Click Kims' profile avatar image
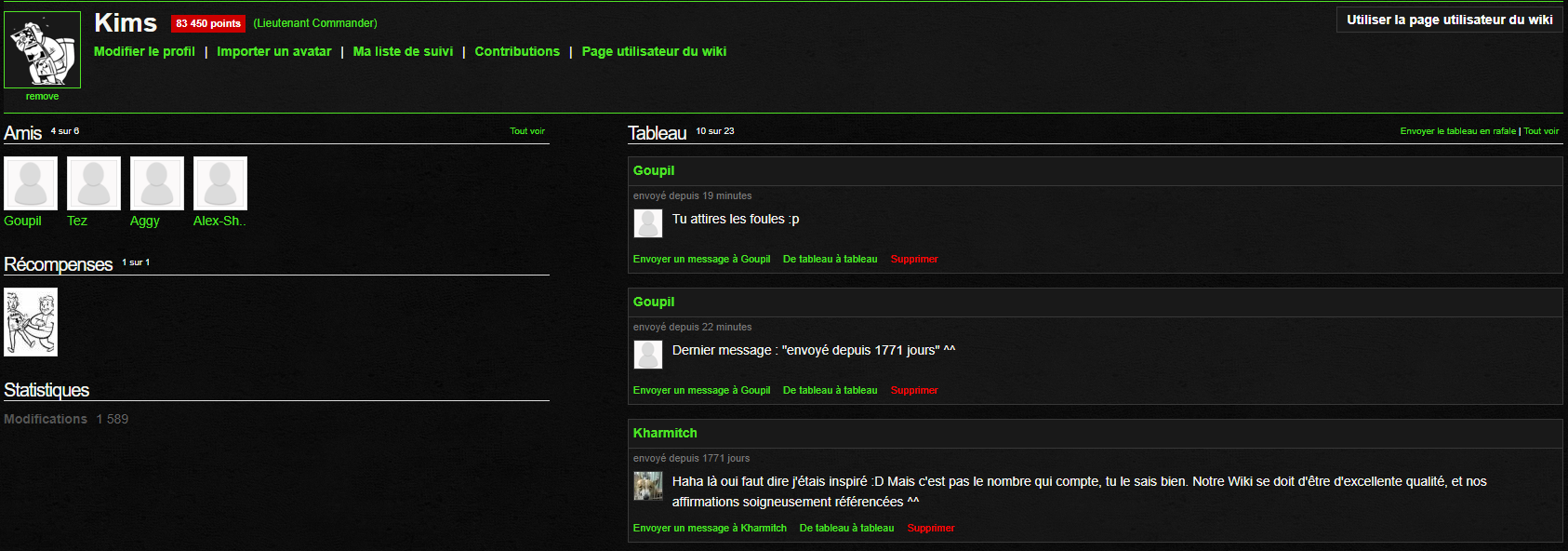 pyautogui.click(x=43, y=50)
